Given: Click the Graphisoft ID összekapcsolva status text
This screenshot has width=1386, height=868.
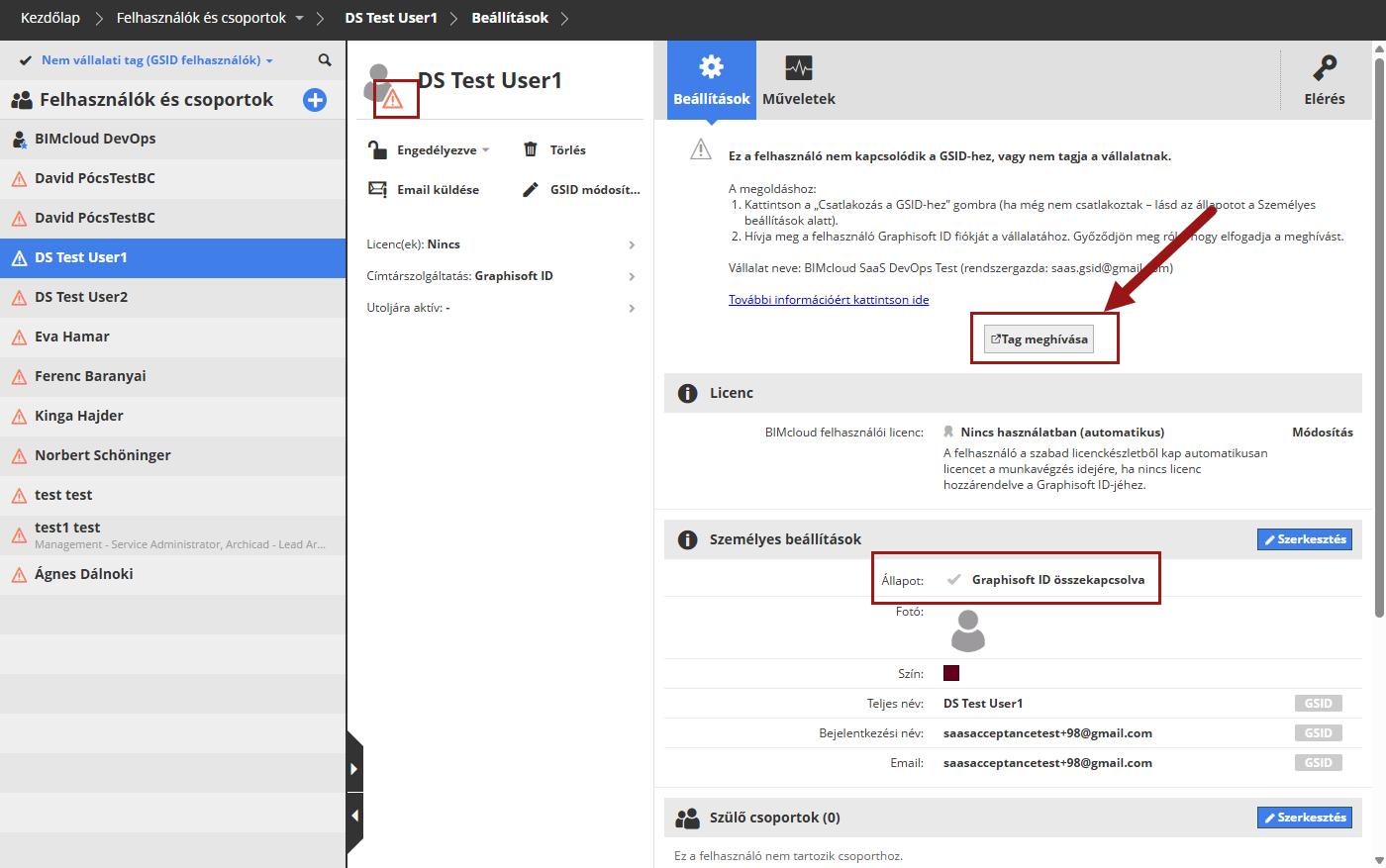Looking at the screenshot, I should point(1058,580).
